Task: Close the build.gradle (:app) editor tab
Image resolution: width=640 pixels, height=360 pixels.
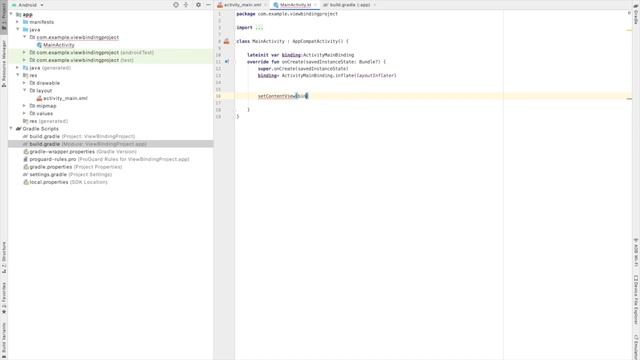Action: pyautogui.click(x=375, y=5)
